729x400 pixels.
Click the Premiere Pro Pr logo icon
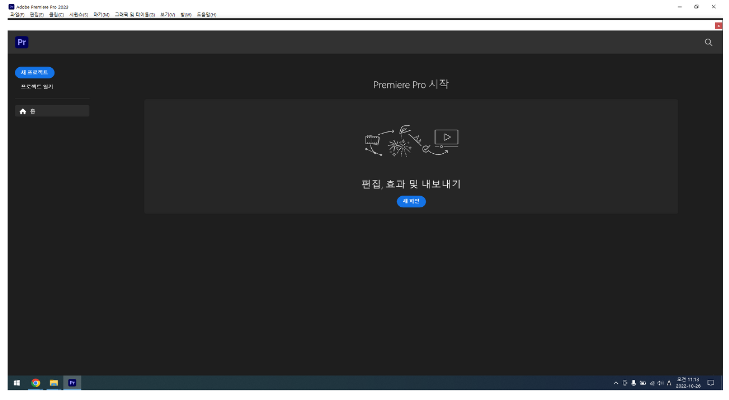point(22,42)
